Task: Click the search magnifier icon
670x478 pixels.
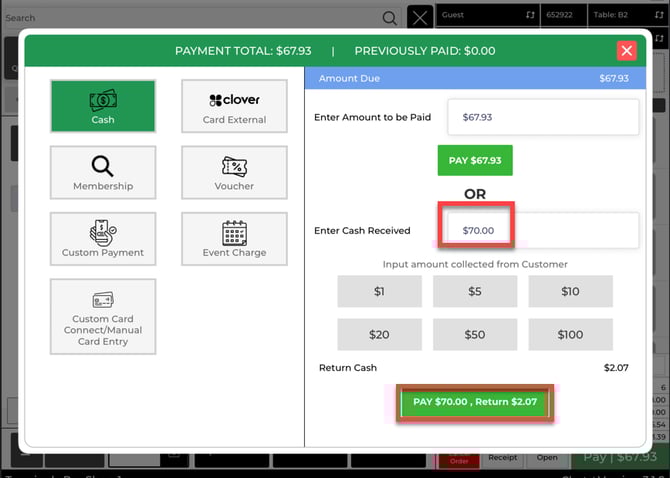Action: [389, 18]
